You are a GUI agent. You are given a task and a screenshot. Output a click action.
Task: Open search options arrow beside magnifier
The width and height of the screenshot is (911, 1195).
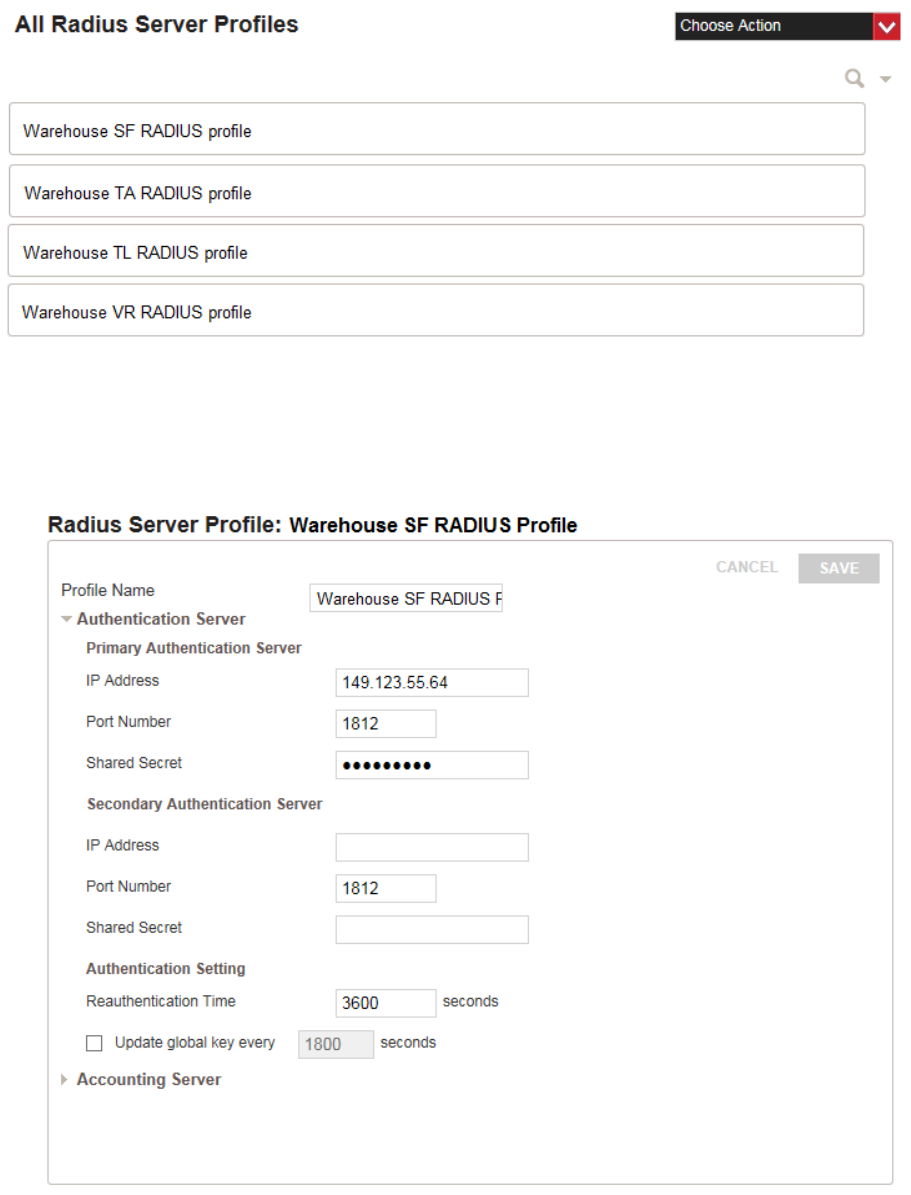point(885,79)
